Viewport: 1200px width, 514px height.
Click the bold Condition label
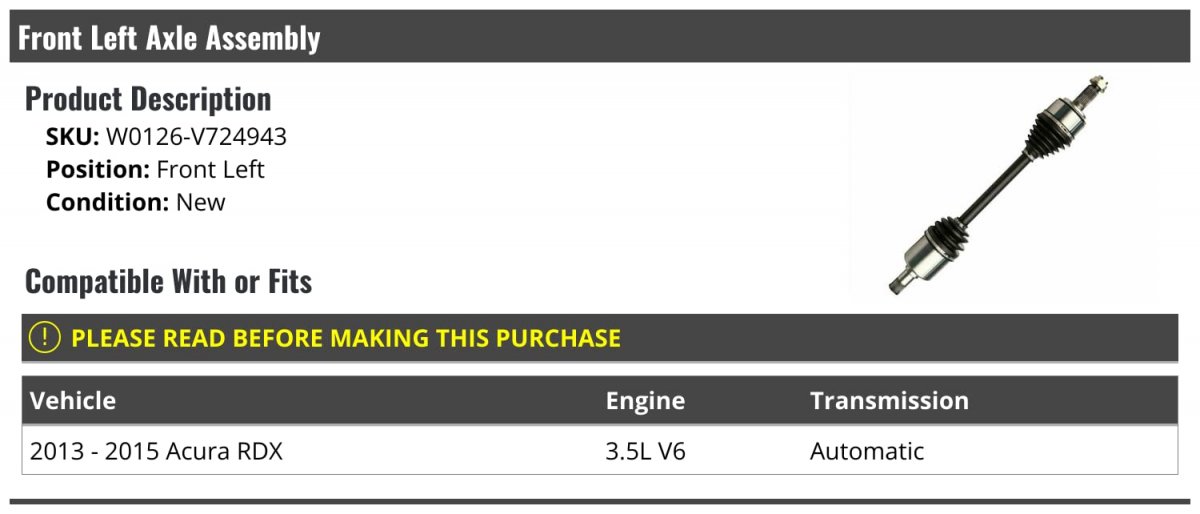(x=108, y=201)
